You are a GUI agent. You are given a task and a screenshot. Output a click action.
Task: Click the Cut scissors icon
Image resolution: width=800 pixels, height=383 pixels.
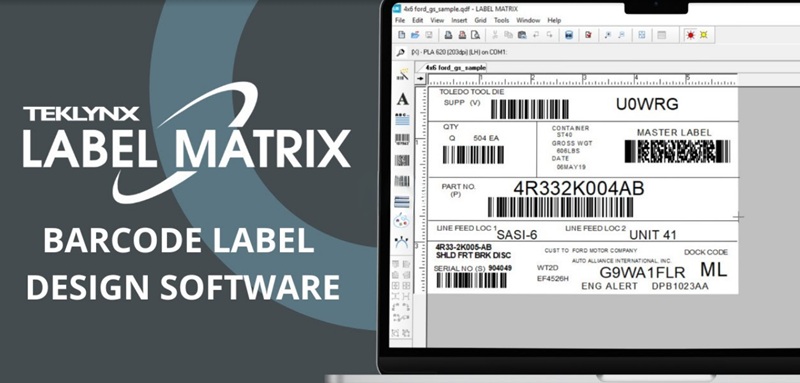coord(494,35)
